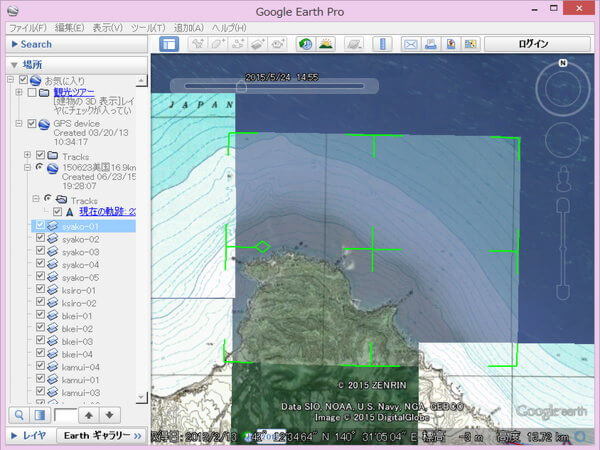Select the radio button for 150623 track

point(39,166)
